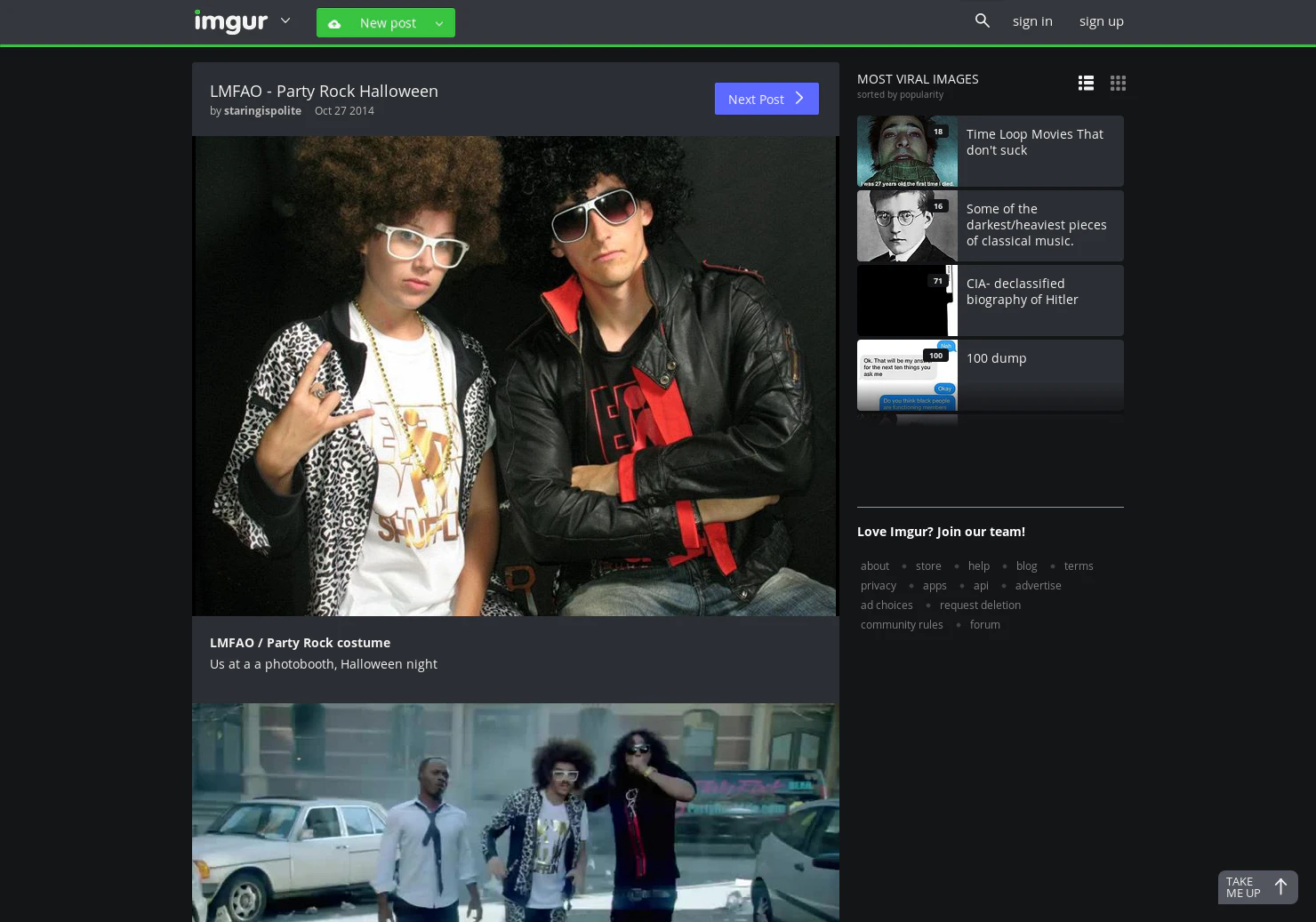Open the 100 dump thumbnail

pyautogui.click(x=907, y=375)
